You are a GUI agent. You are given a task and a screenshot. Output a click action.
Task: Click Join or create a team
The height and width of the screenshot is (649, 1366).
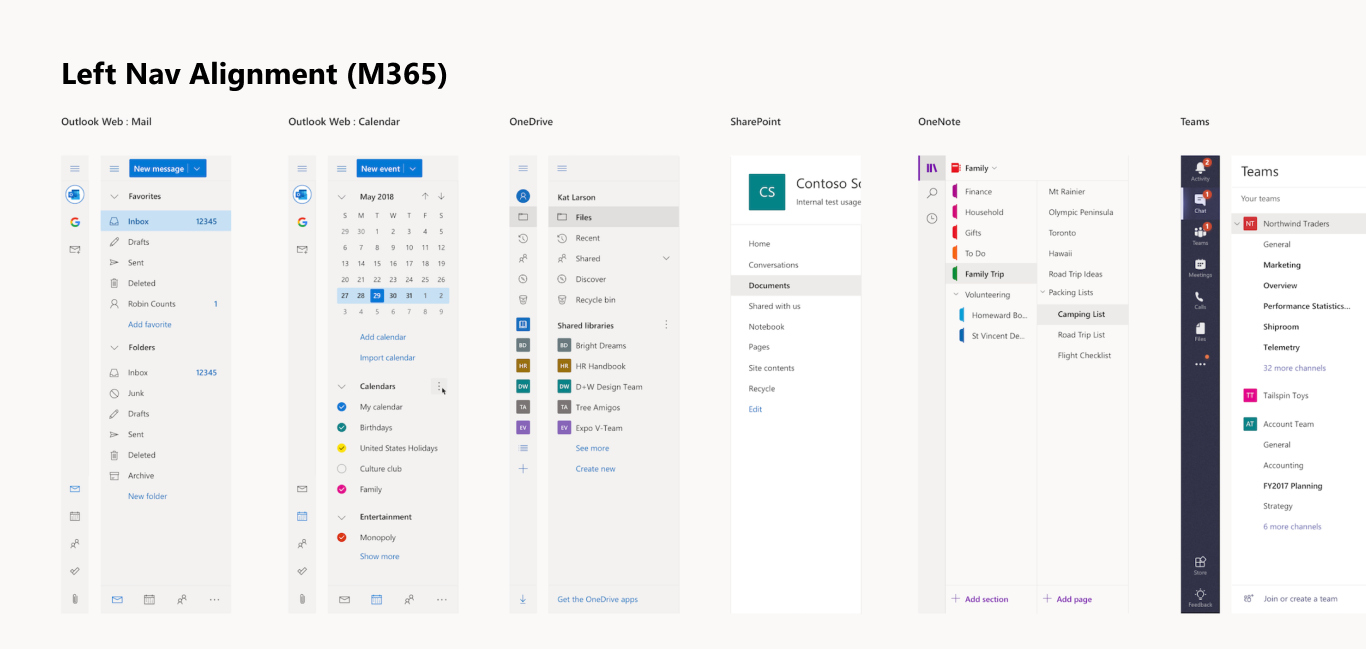pos(1300,599)
